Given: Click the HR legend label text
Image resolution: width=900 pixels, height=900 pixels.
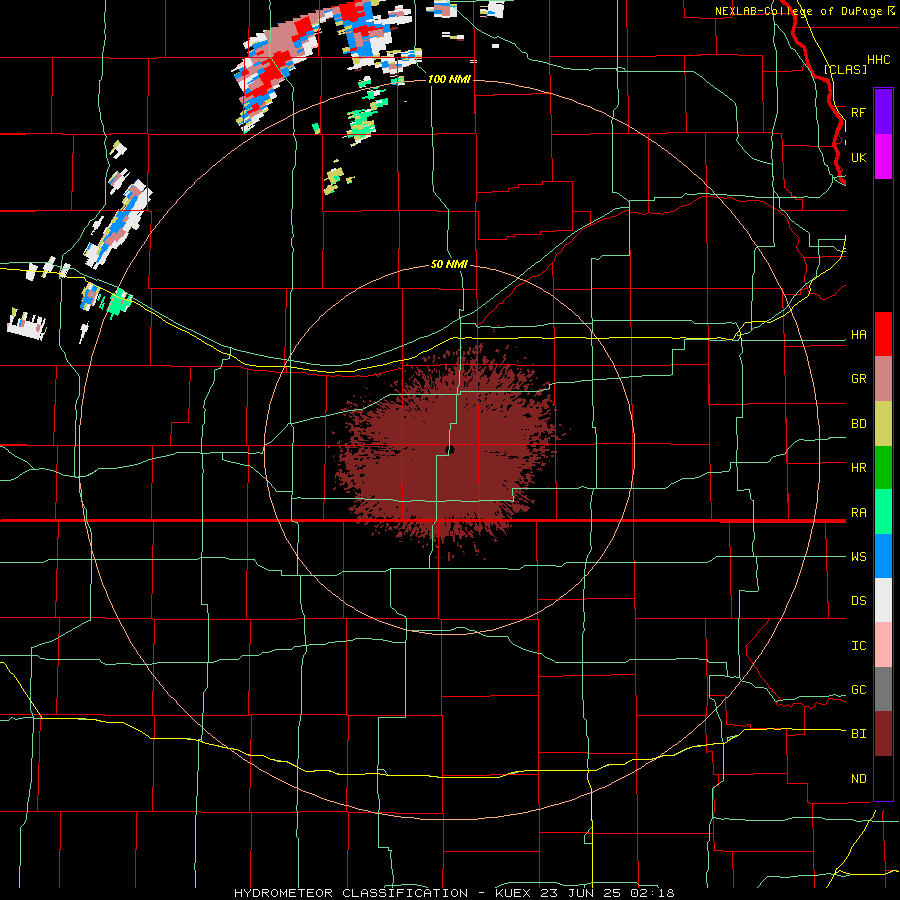Looking at the screenshot, I should click(859, 468).
